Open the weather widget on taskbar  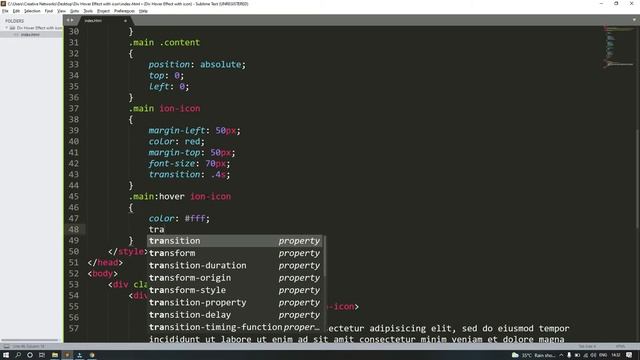pyautogui.click(x=533, y=355)
